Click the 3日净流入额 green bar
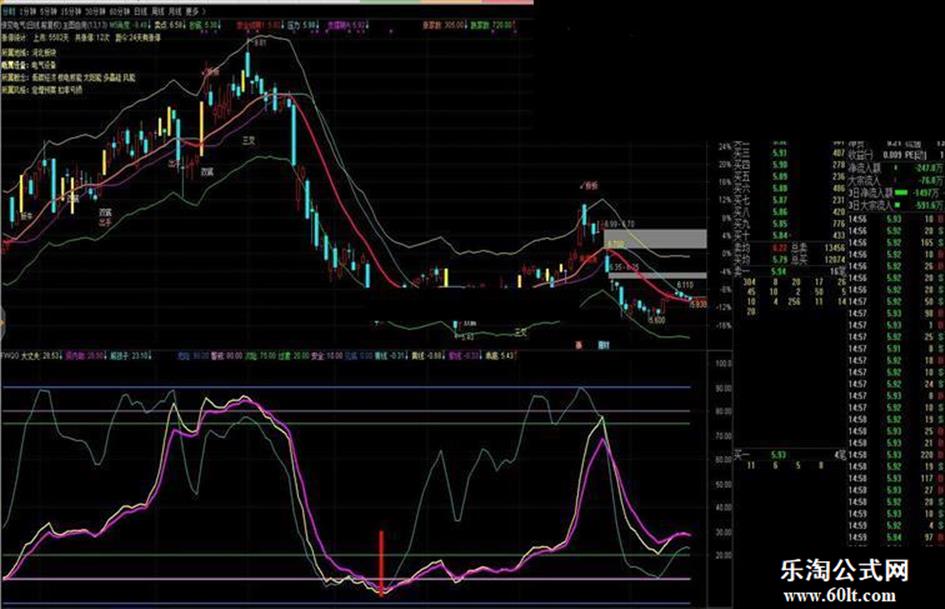The height and width of the screenshot is (609, 945). pyautogui.click(x=901, y=193)
